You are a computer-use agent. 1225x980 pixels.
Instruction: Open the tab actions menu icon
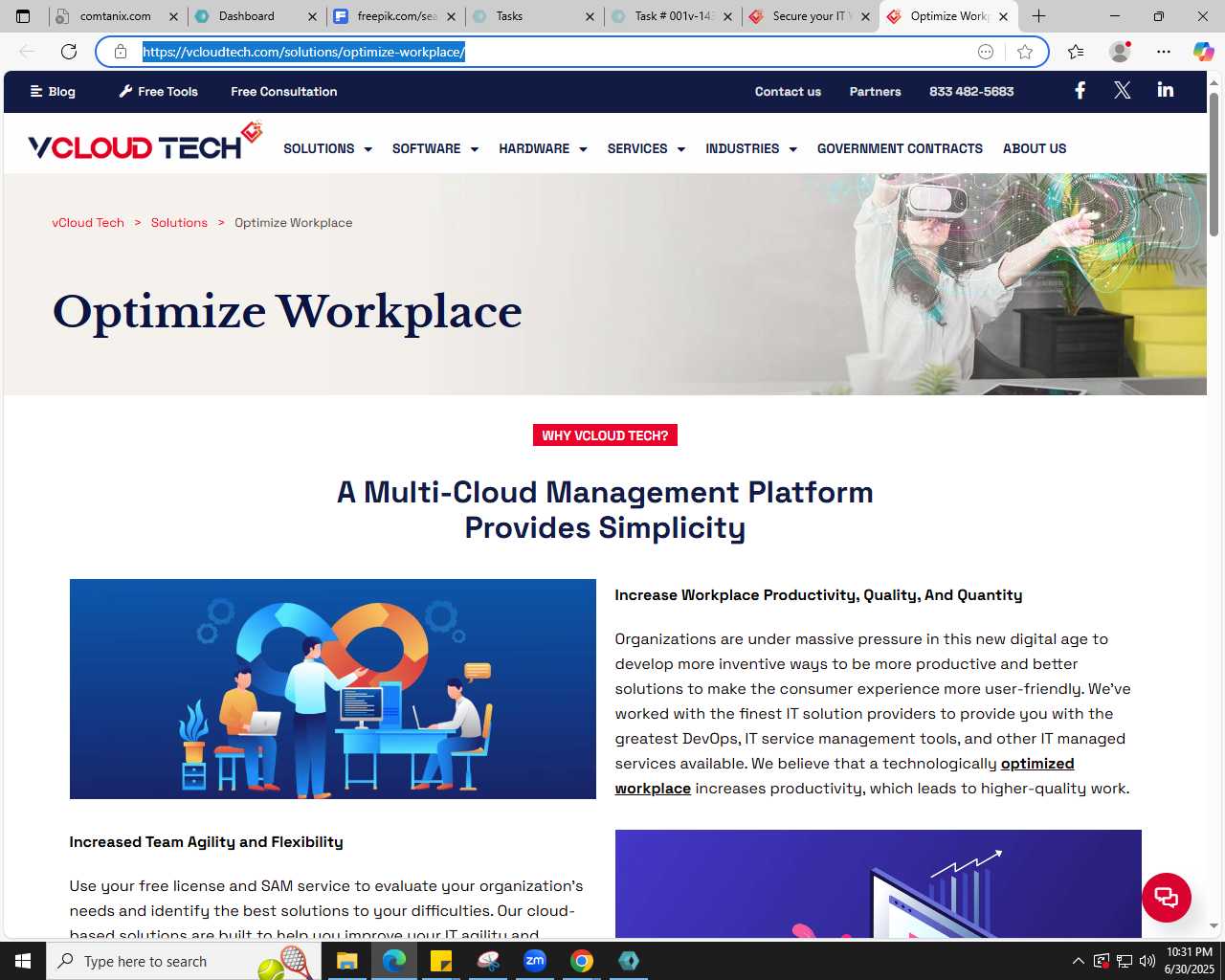23,16
